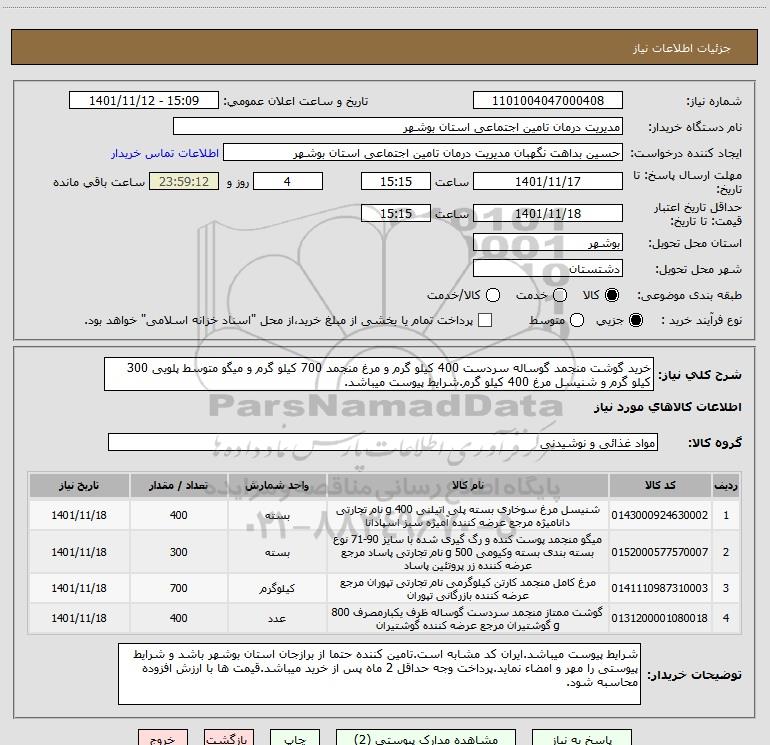
Task: Click the response deadline time field 15:15
Action: coord(396,181)
